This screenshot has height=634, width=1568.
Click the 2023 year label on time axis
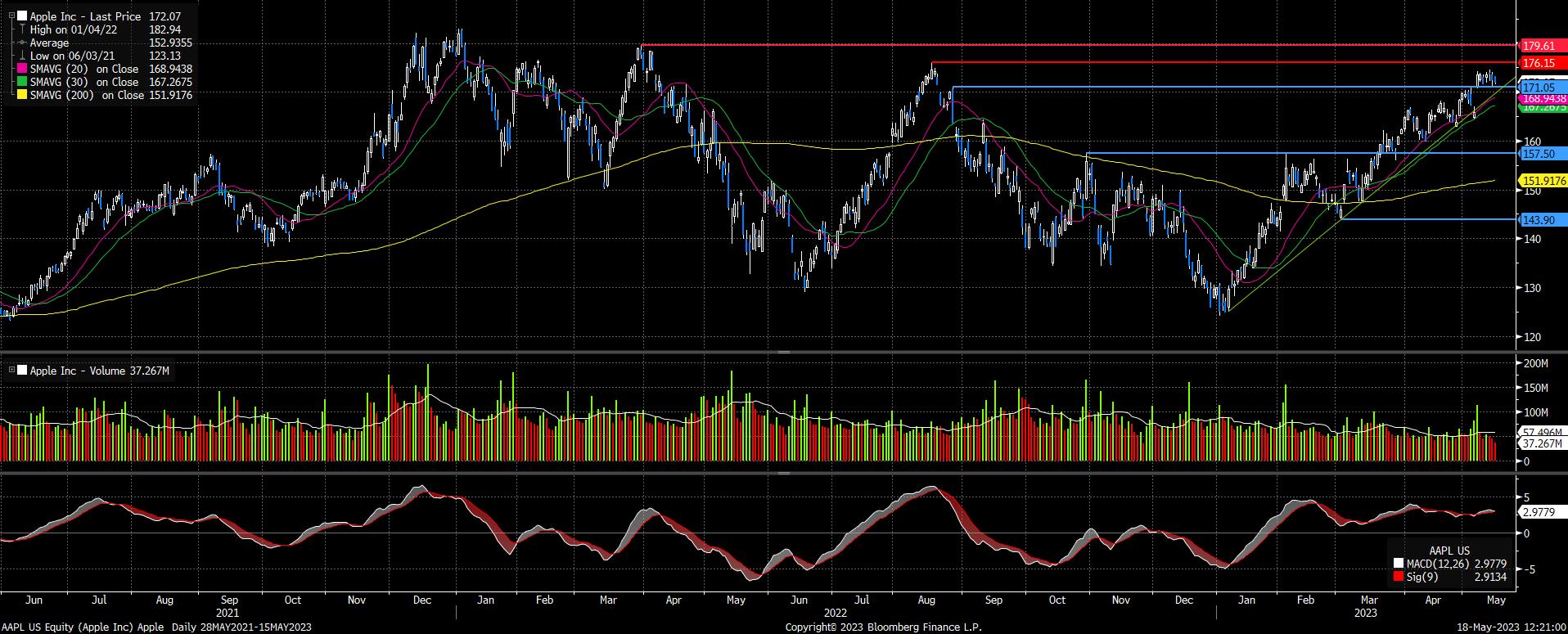[x=1366, y=613]
